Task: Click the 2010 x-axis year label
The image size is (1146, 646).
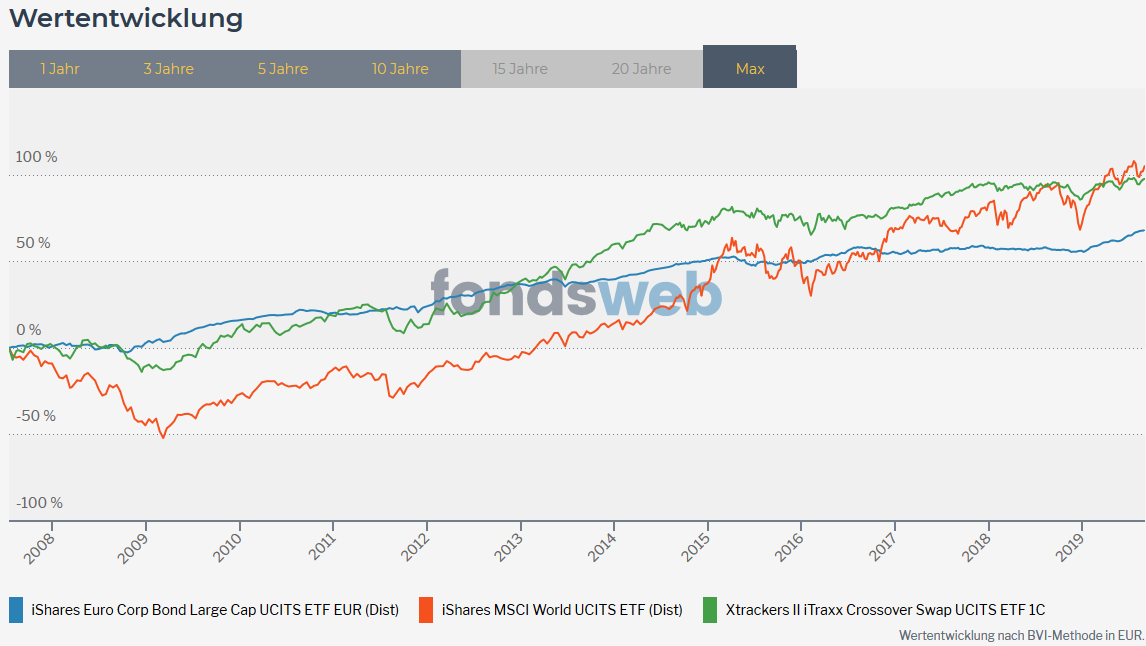Action: point(227,548)
